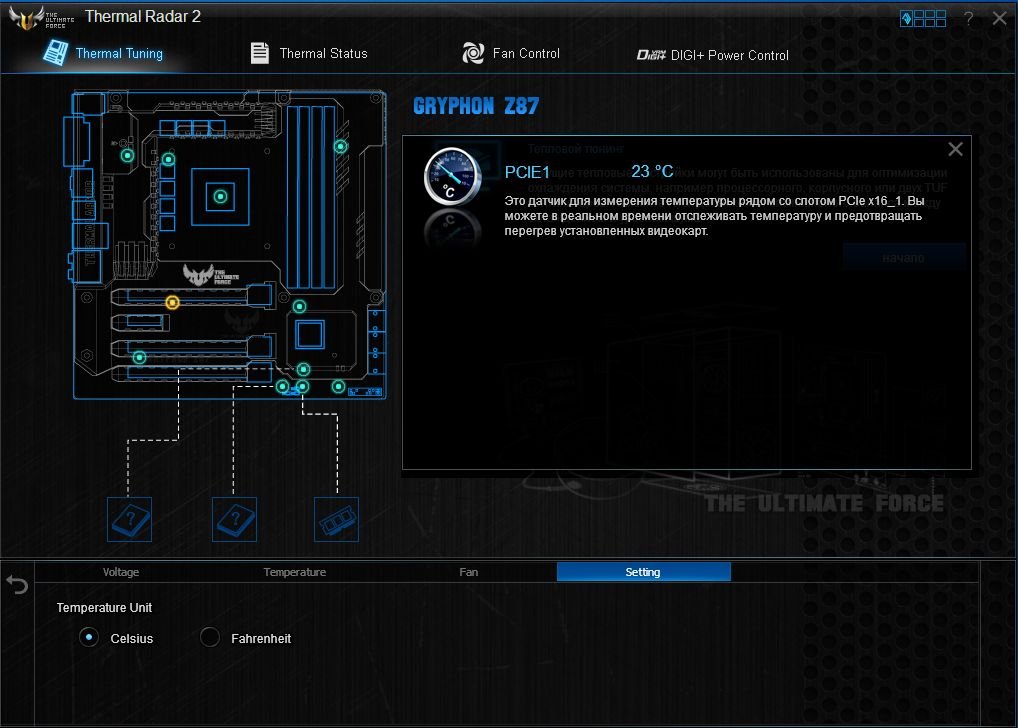The width and height of the screenshot is (1018, 728).
Task: Select the sensor dot beside the RAM slots
Action: click(340, 147)
